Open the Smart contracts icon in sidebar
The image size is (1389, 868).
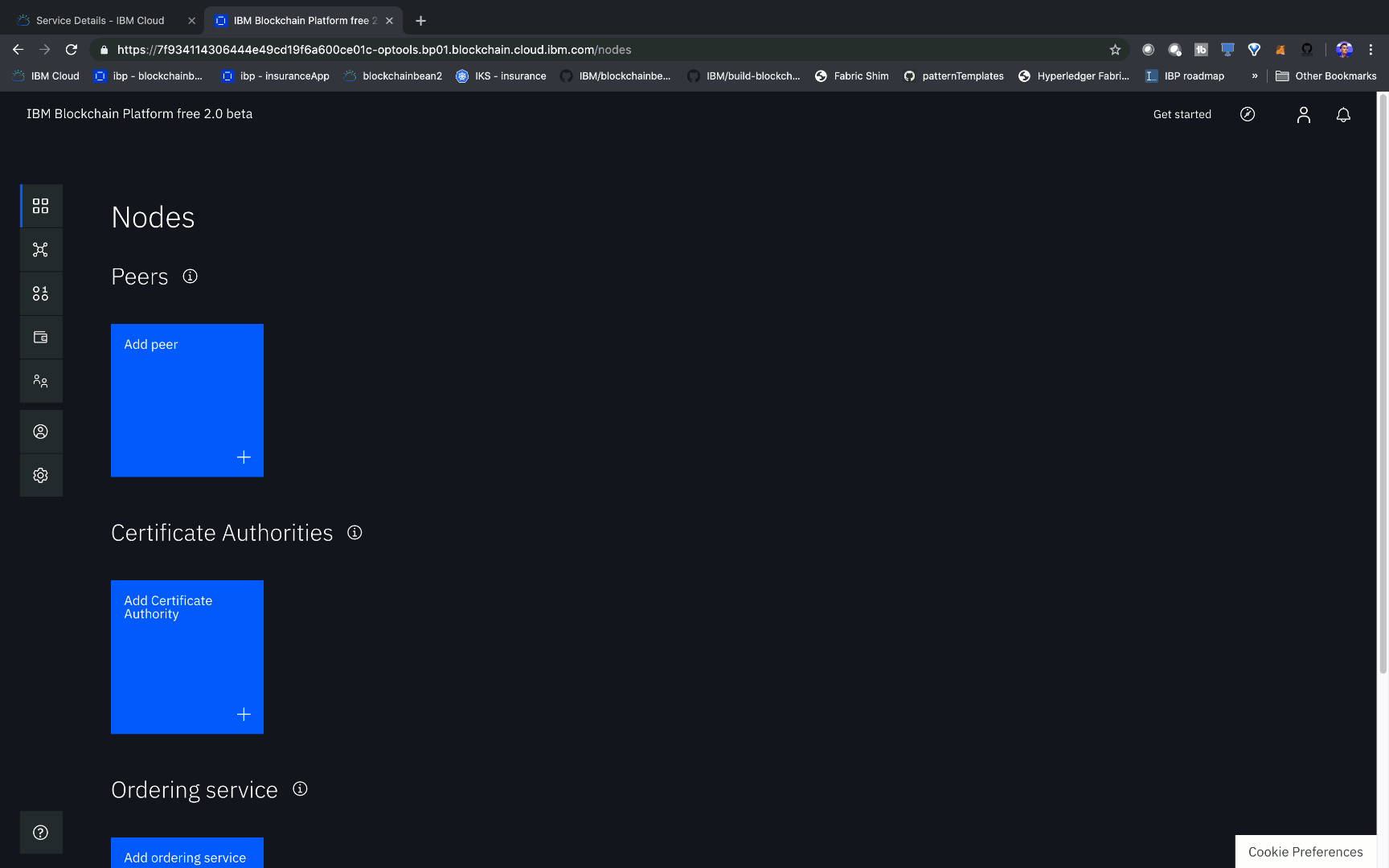click(x=41, y=293)
